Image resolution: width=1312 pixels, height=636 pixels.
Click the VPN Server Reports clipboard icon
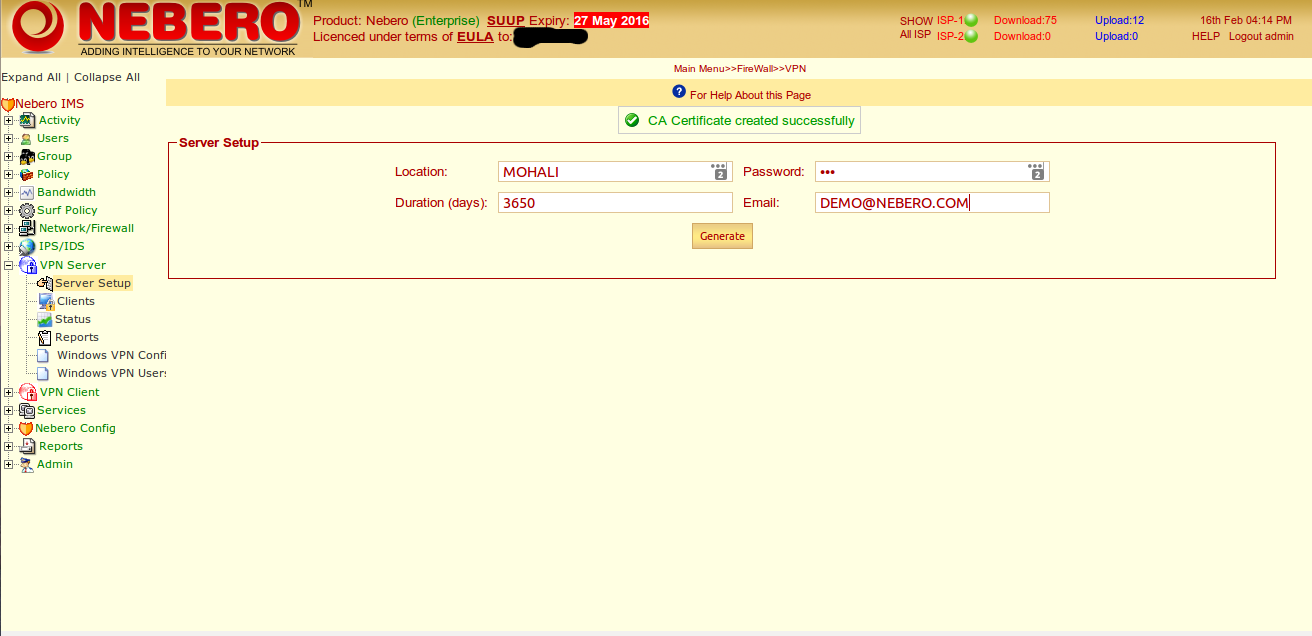(x=45, y=338)
